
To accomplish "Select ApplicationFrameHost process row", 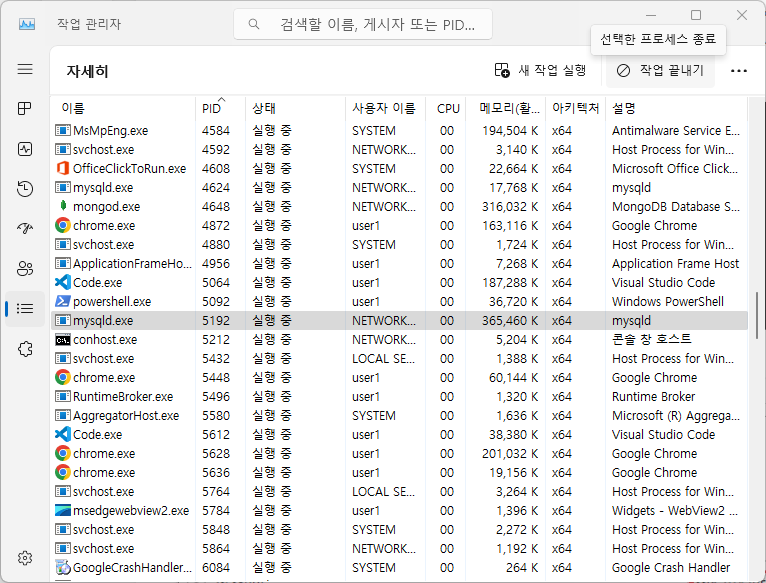I will tap(399, 263).
